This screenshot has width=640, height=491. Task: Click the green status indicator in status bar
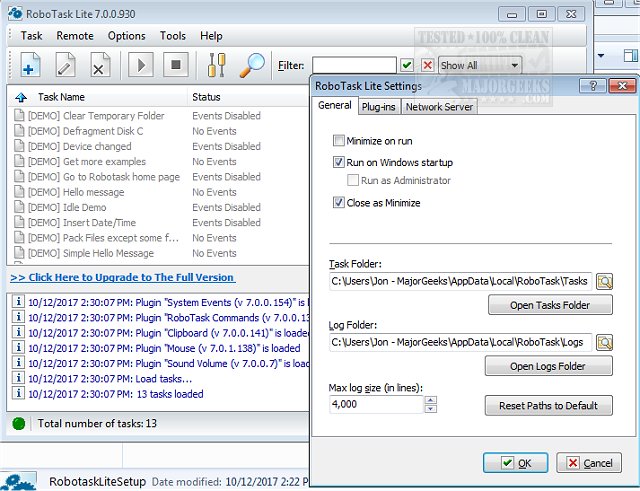[19, 424]
